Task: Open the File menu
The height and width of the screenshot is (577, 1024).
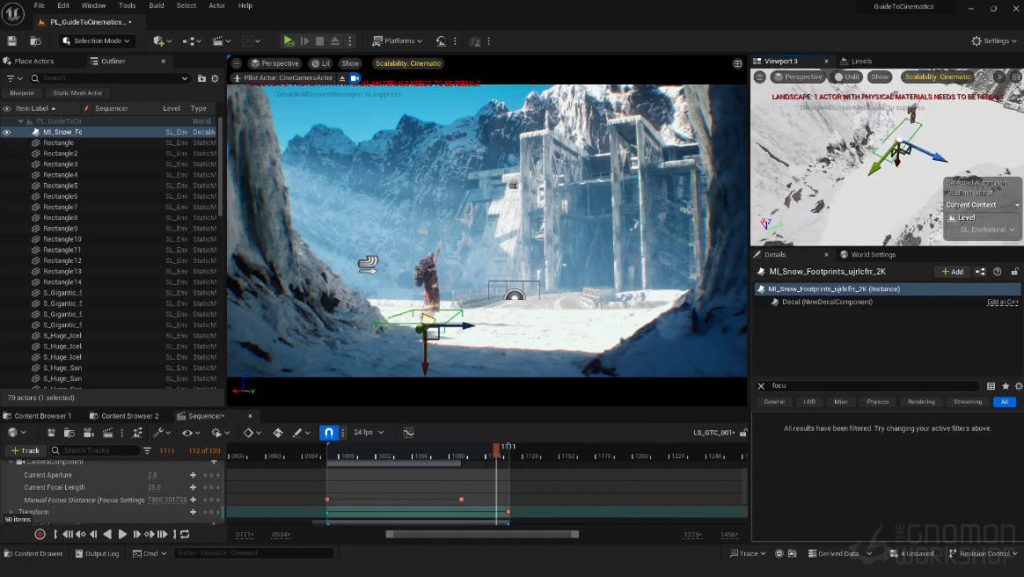Action: 39,6
